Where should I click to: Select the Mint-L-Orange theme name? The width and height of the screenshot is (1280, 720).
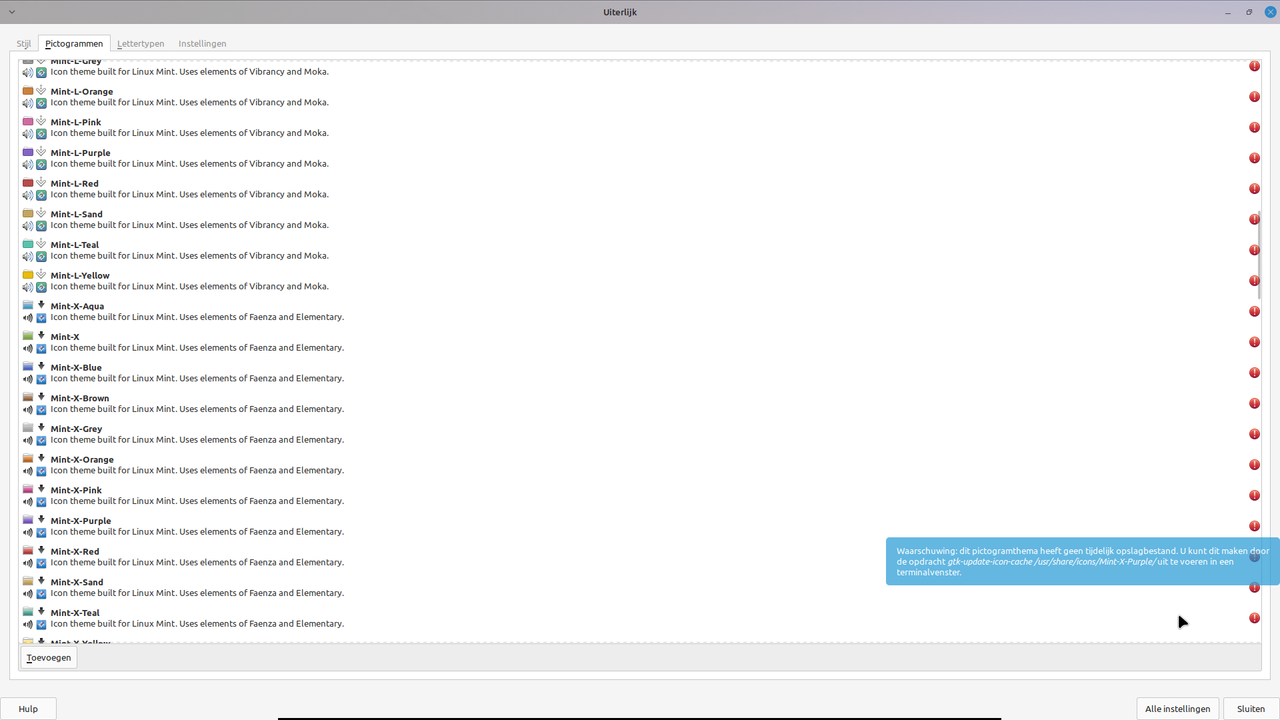[82, 92]
